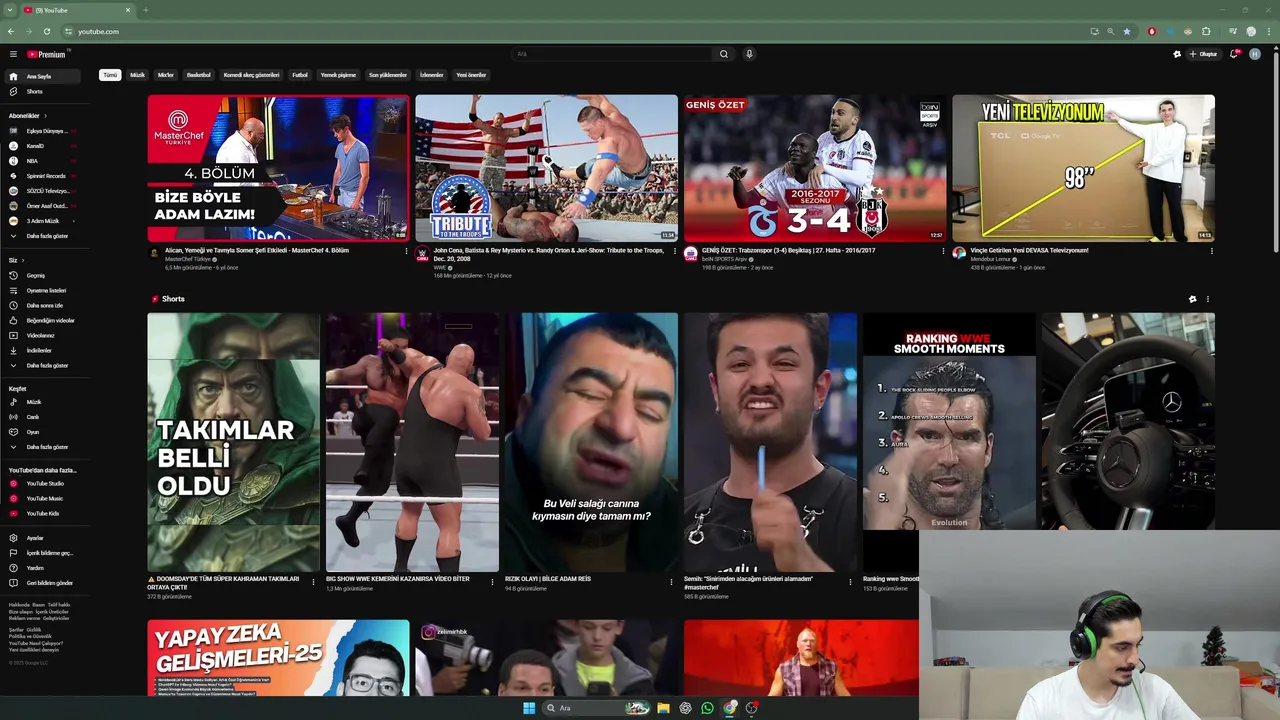Open the notifications bell
Screen dimensions: 1280x720
click(x=1234, y=54)
